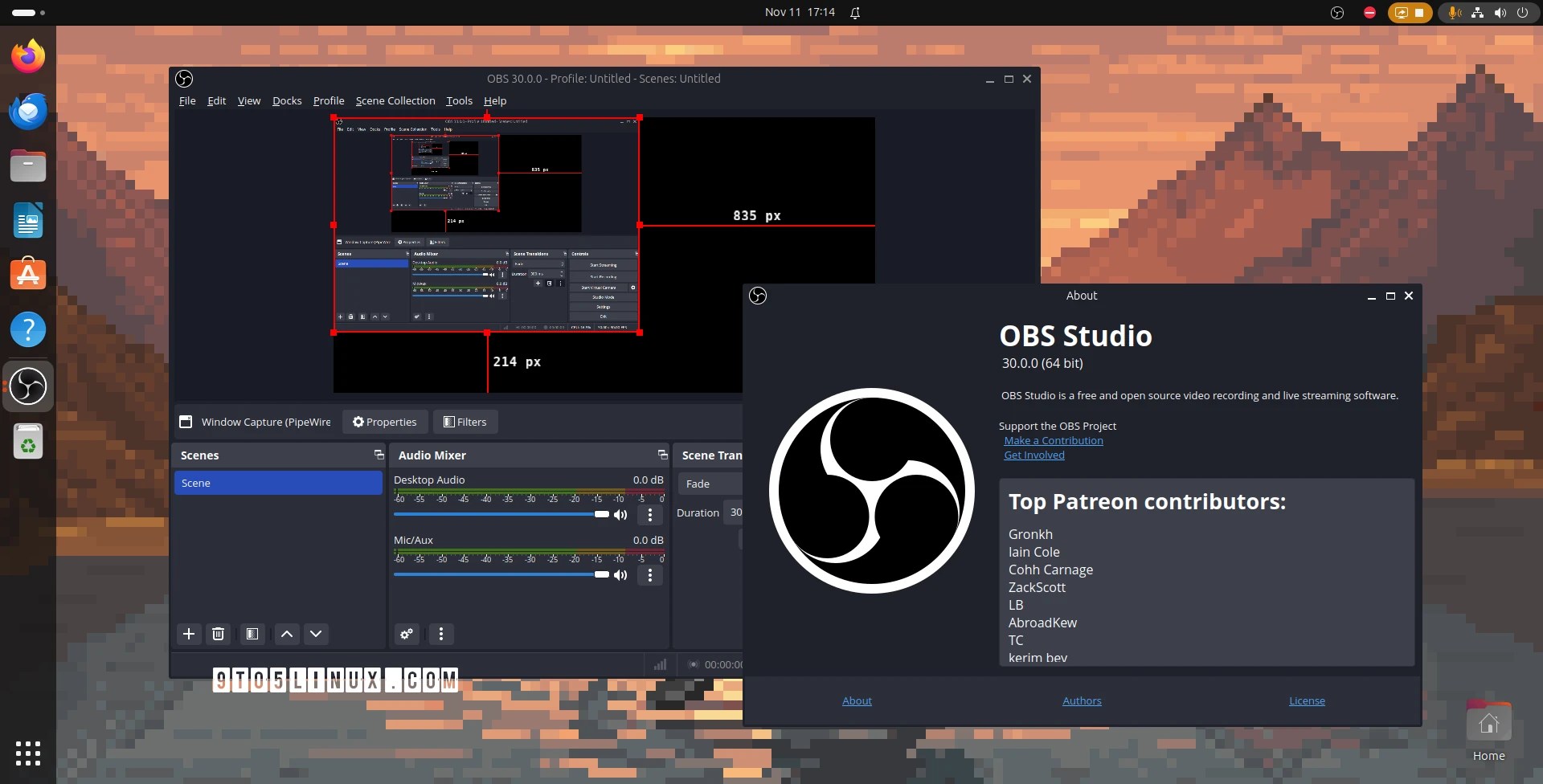Move the Scene up with the arrow icon

point(286,634)
